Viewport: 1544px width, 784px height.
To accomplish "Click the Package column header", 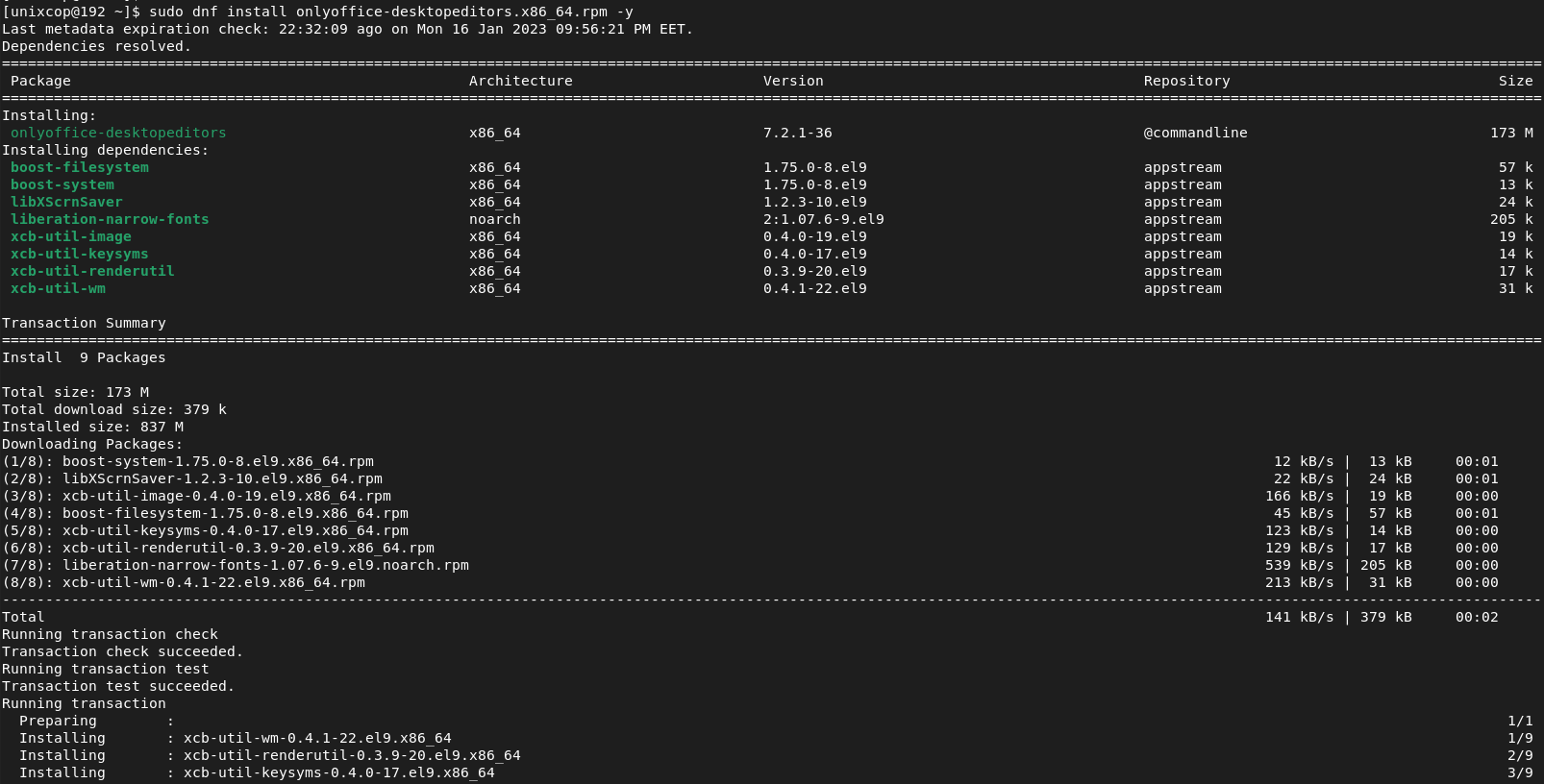I will pos(40,81).
